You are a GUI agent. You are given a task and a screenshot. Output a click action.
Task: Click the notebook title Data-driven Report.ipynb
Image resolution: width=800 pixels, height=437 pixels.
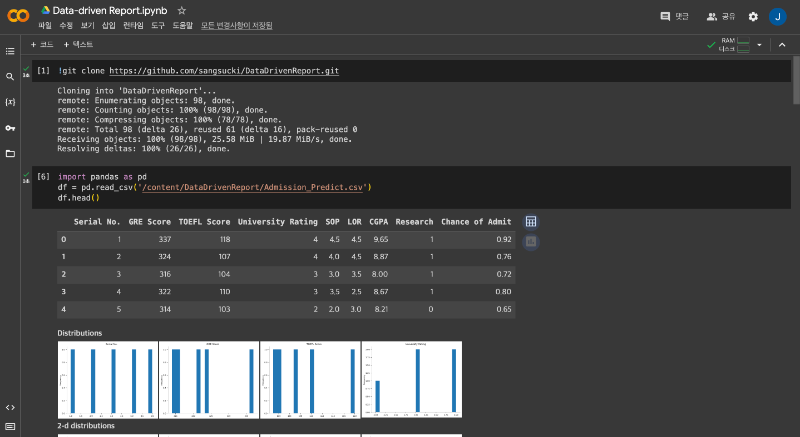pos(110,10)
